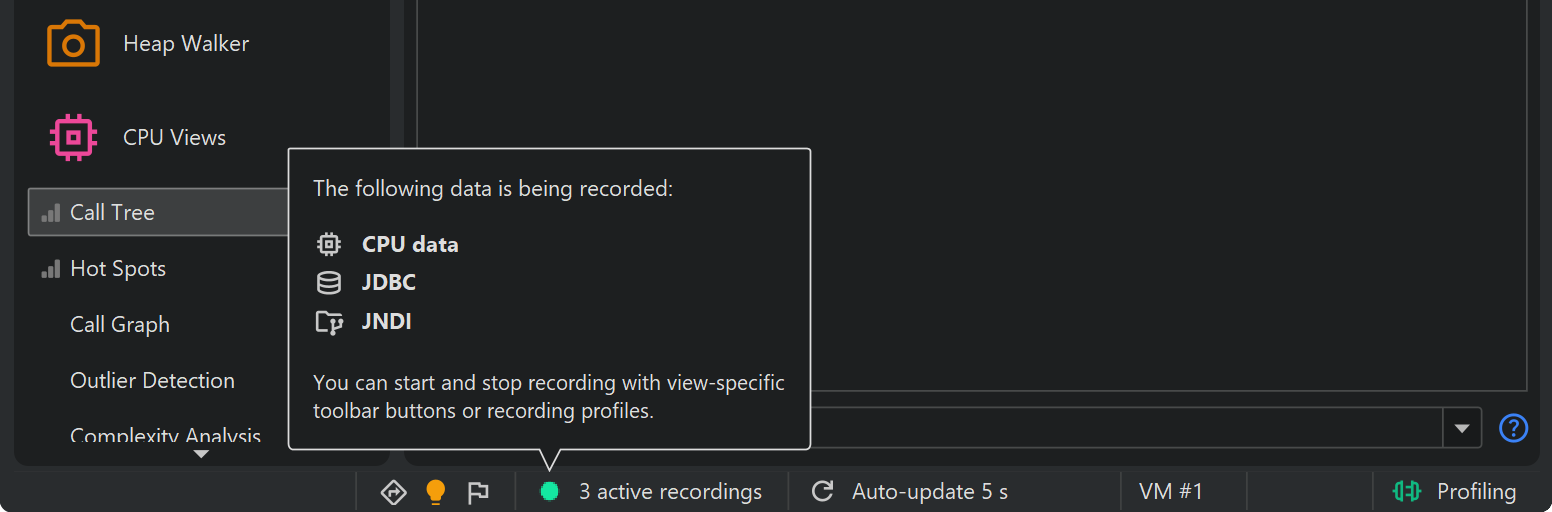1552x512 pixels.
Task: Click the Auto-update refresh icon
Action: [822, 491]
